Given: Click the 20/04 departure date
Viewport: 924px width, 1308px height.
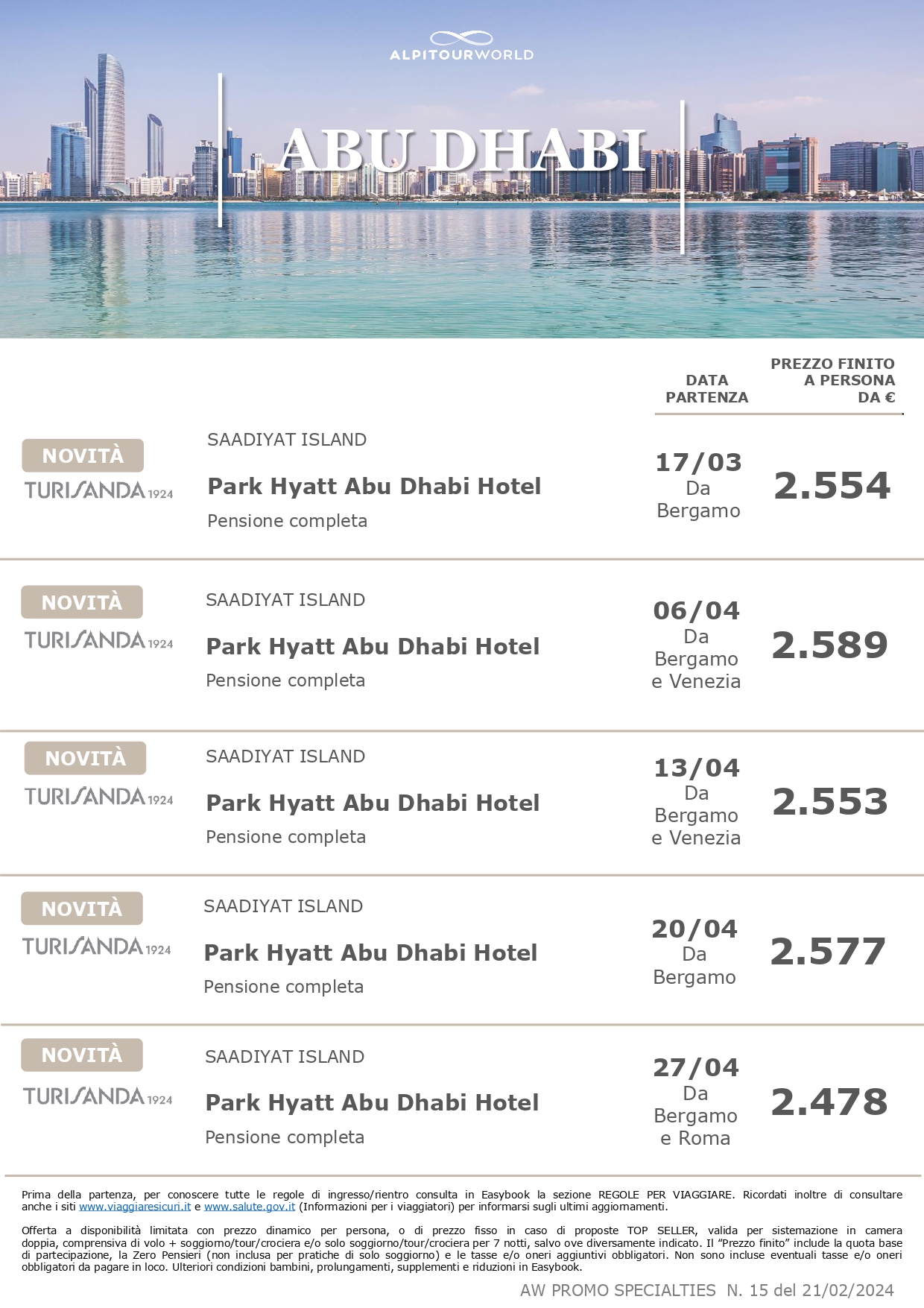Looking at the screenshot, I should (694, 929).
